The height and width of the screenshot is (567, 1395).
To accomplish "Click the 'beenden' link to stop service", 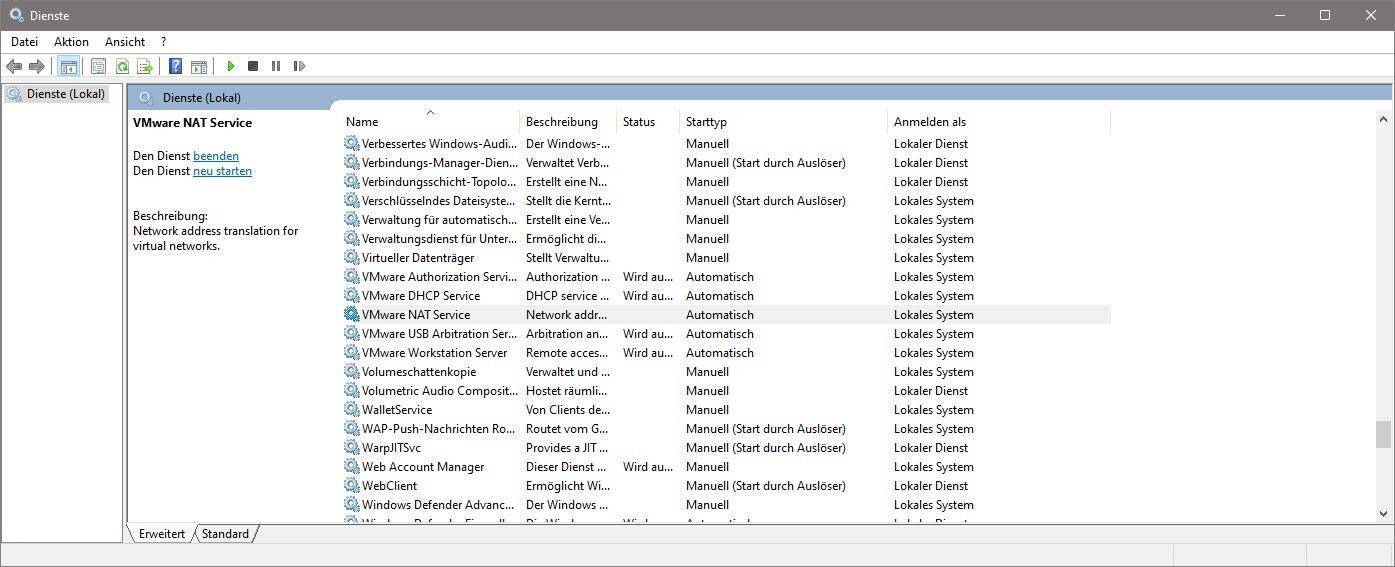I will [x=216, y=156].
